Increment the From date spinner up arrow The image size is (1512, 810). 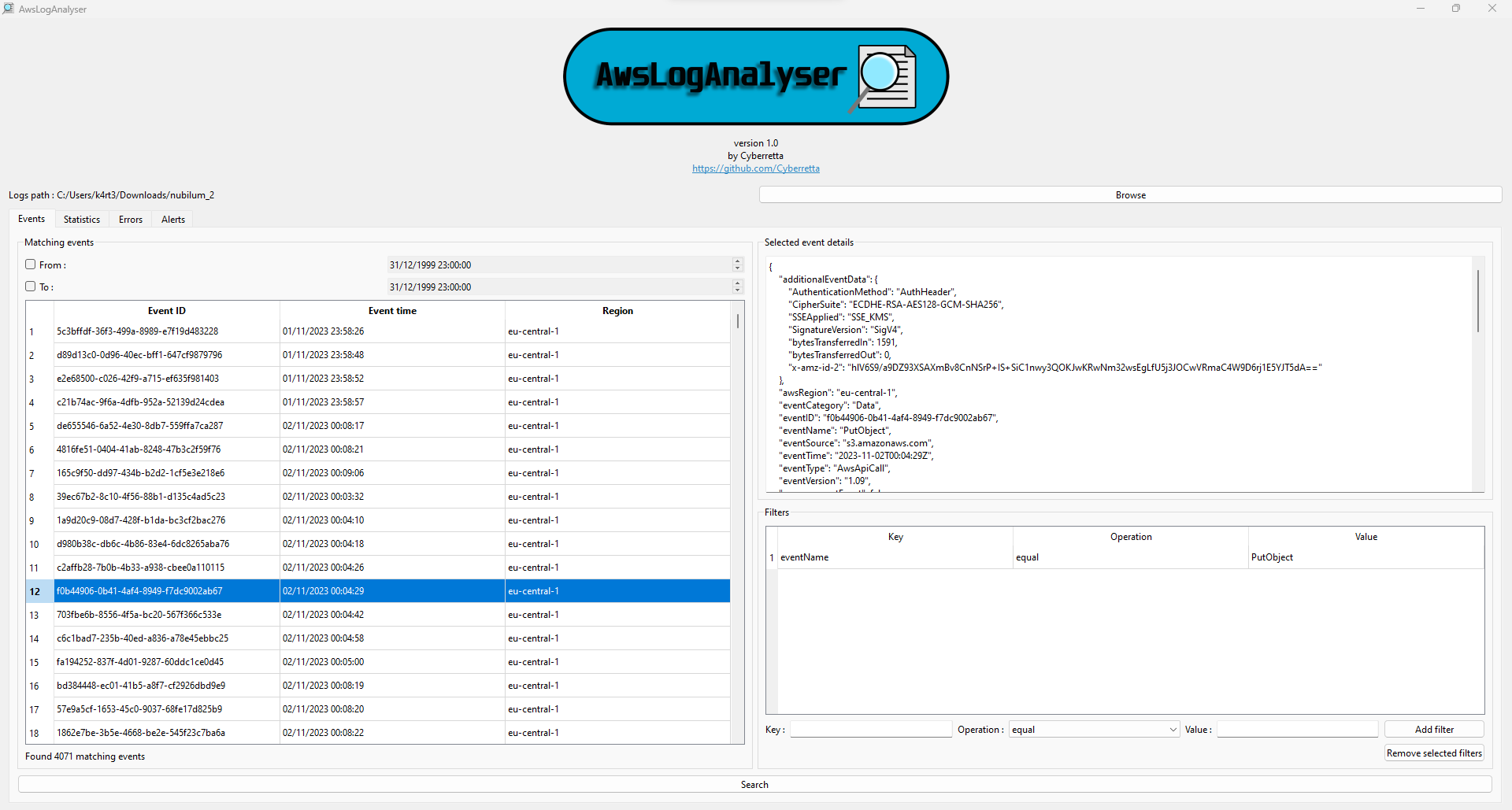tap(737, 261)
